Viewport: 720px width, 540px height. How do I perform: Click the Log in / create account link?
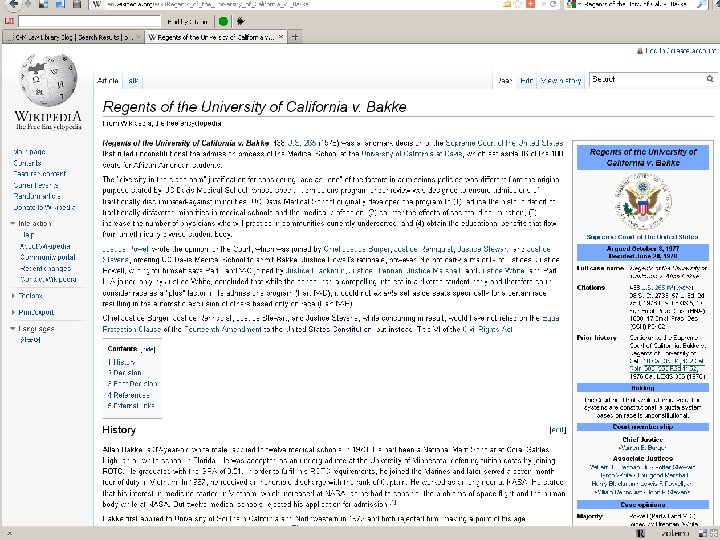point(680,51)
